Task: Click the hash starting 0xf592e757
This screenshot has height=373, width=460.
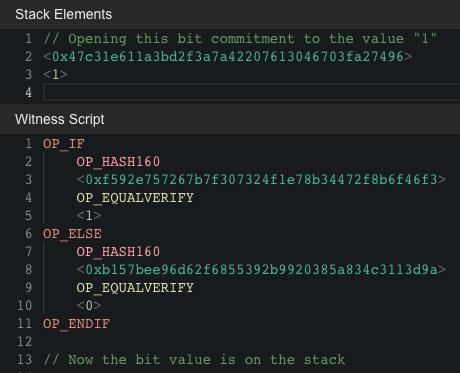Action: tap(261, 180)
